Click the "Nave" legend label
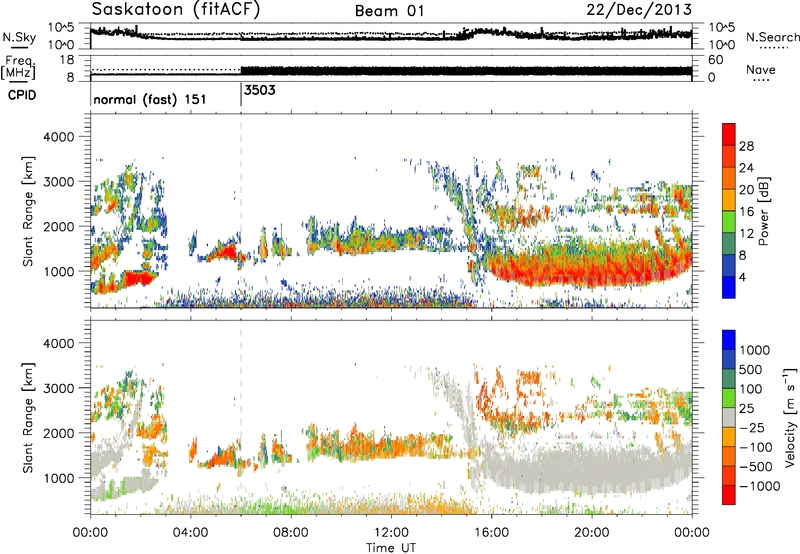This screenshot has width=800, height=554. tap(760, 69)
